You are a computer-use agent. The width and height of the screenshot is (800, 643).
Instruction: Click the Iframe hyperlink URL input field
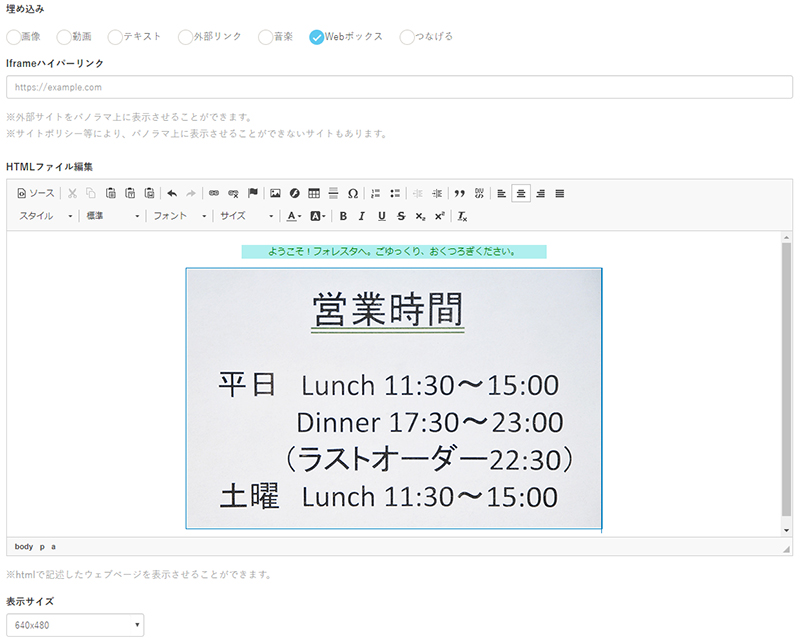(x=399, y=87)
